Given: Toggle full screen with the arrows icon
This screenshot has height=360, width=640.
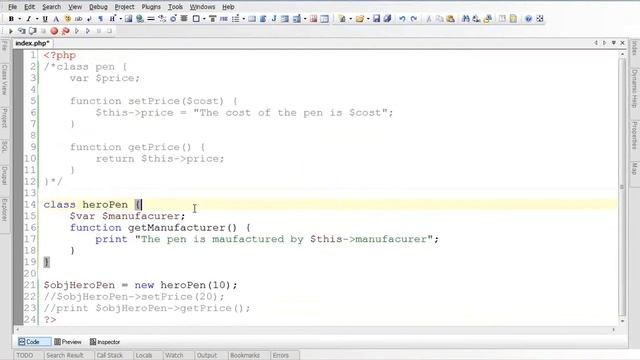Looking at the screenshot, I should [540, 19].
